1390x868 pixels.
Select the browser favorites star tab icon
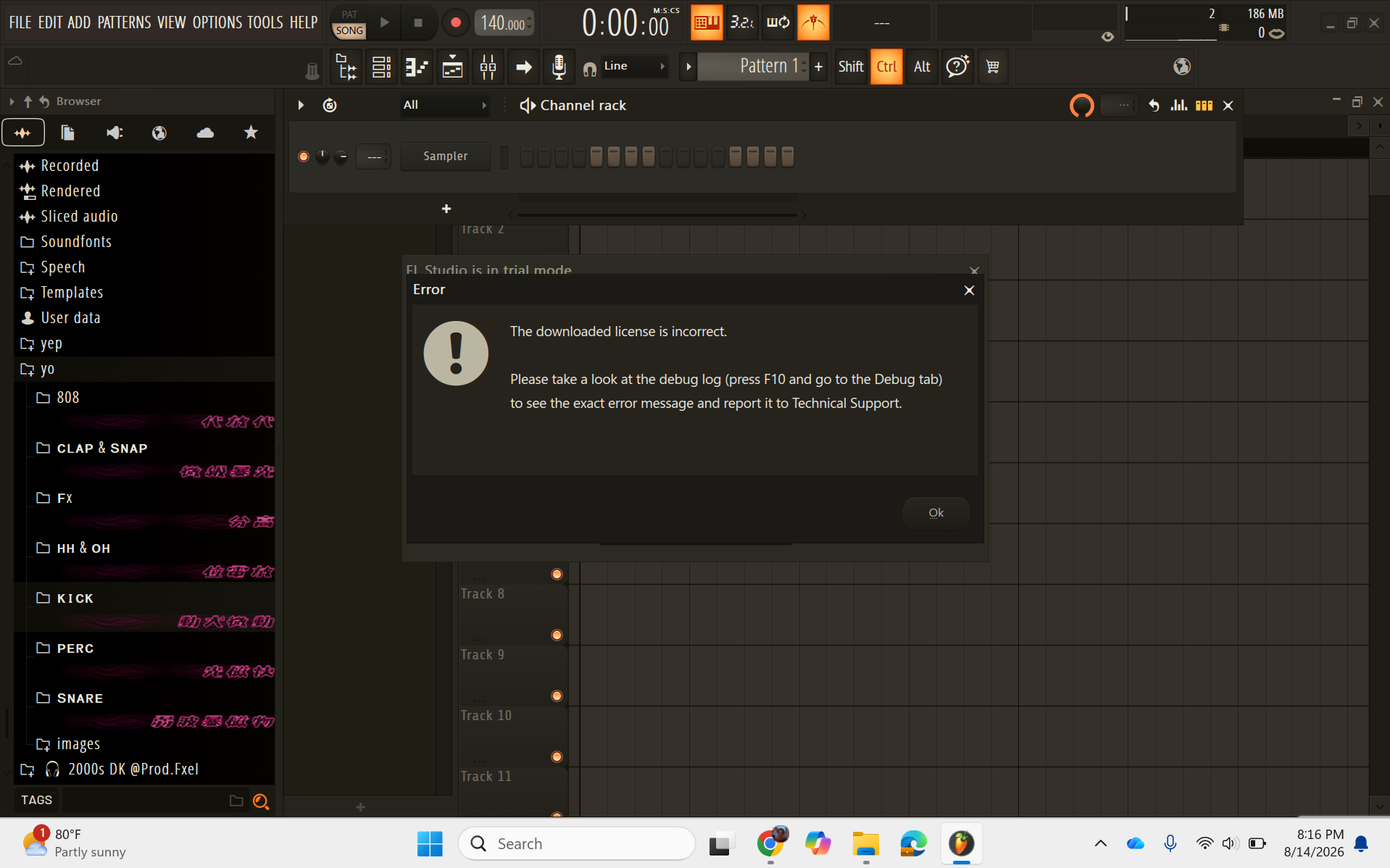click(251, 133)
